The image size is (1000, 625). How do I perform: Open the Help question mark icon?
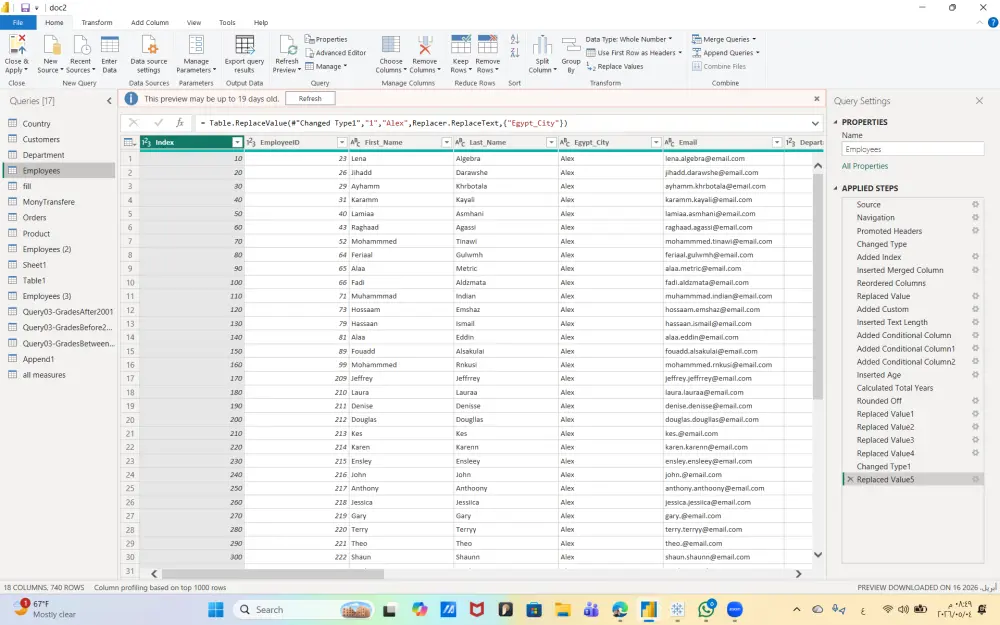pyautogui.click(x=992, y=22)
